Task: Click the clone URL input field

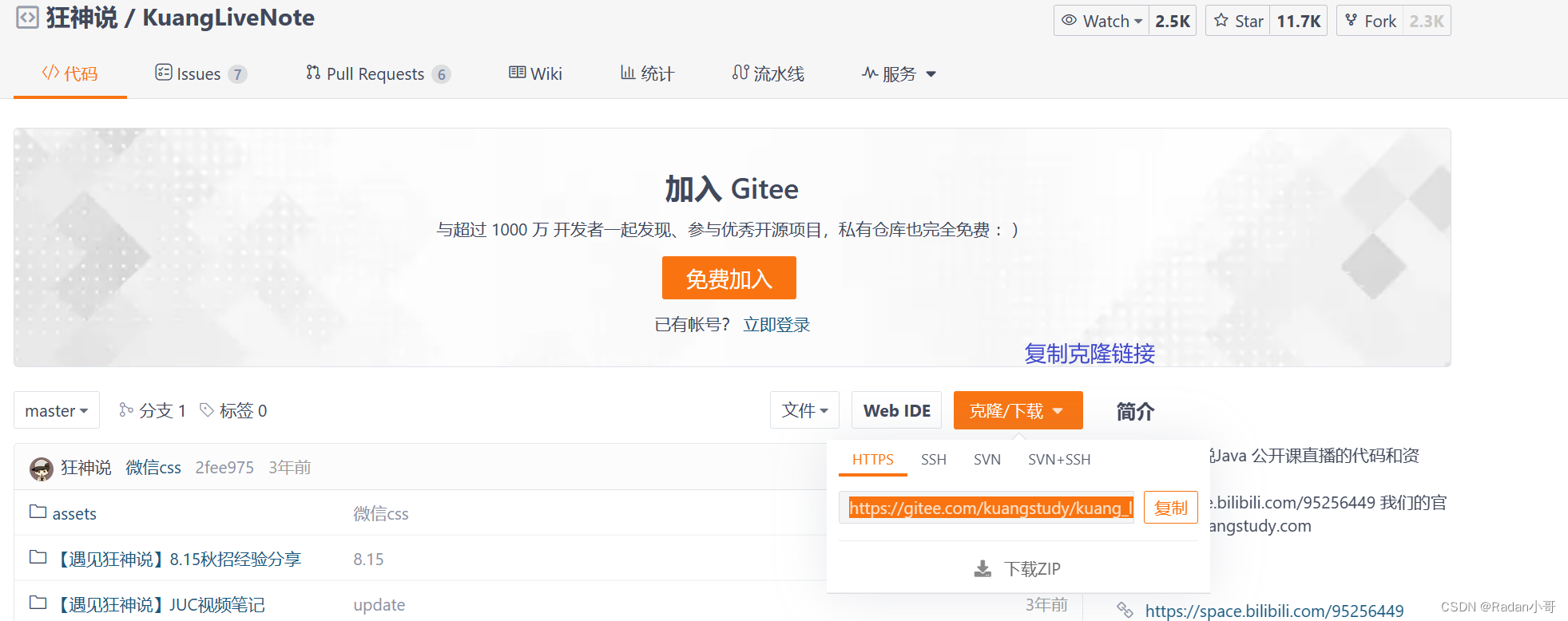Action: point(986,508)
